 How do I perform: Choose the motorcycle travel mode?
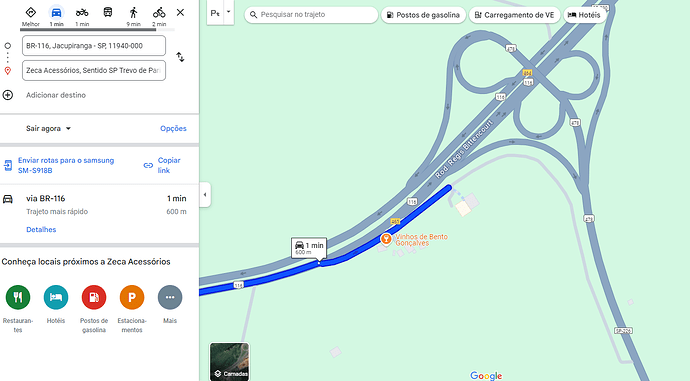click(82, 13)
